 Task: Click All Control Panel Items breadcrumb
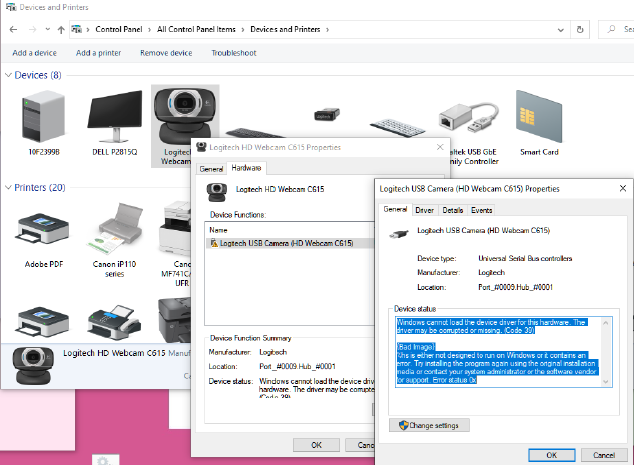pyautogui.click(x=196, y=29)
